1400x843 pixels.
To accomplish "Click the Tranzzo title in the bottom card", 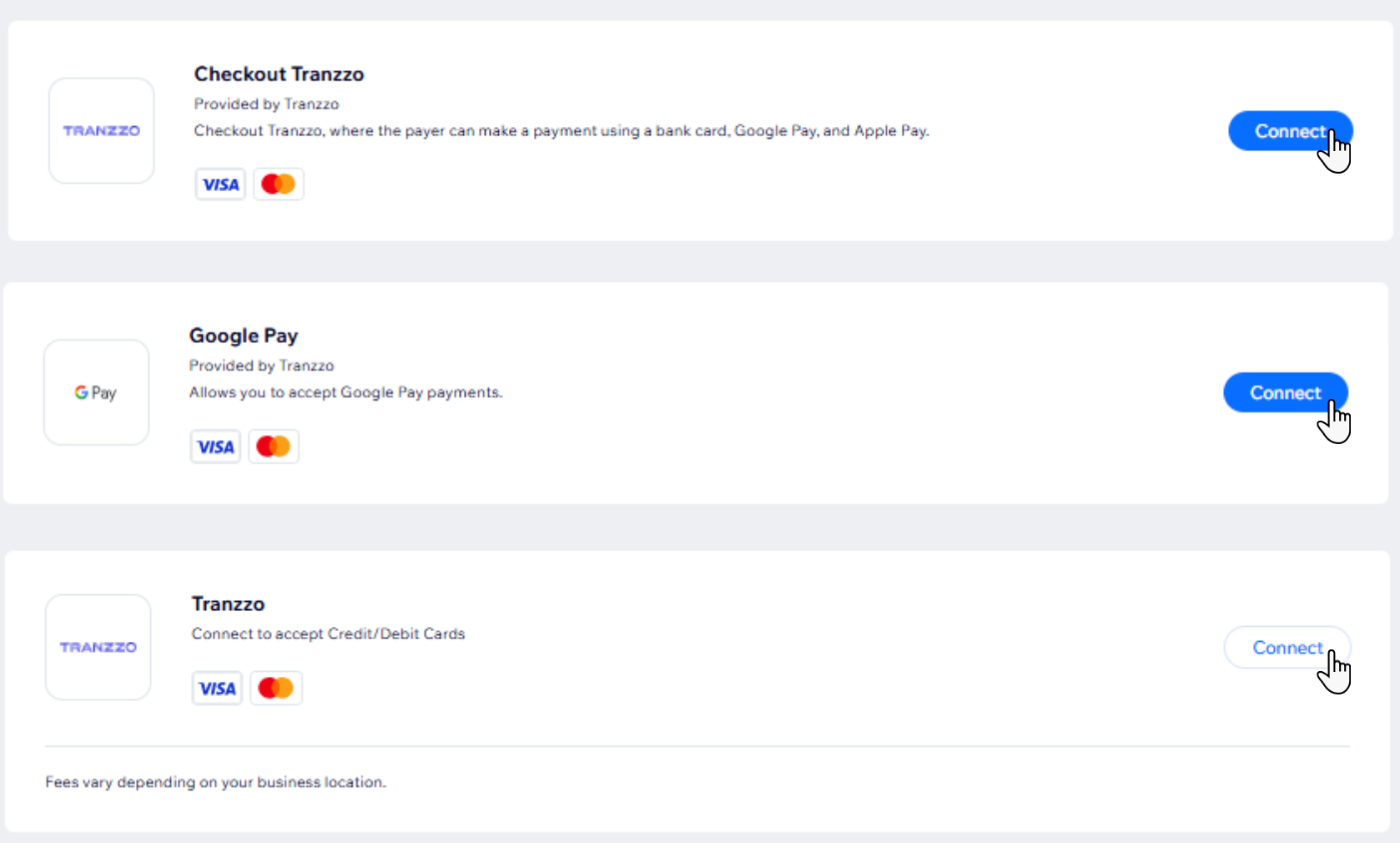I will 228,603.
